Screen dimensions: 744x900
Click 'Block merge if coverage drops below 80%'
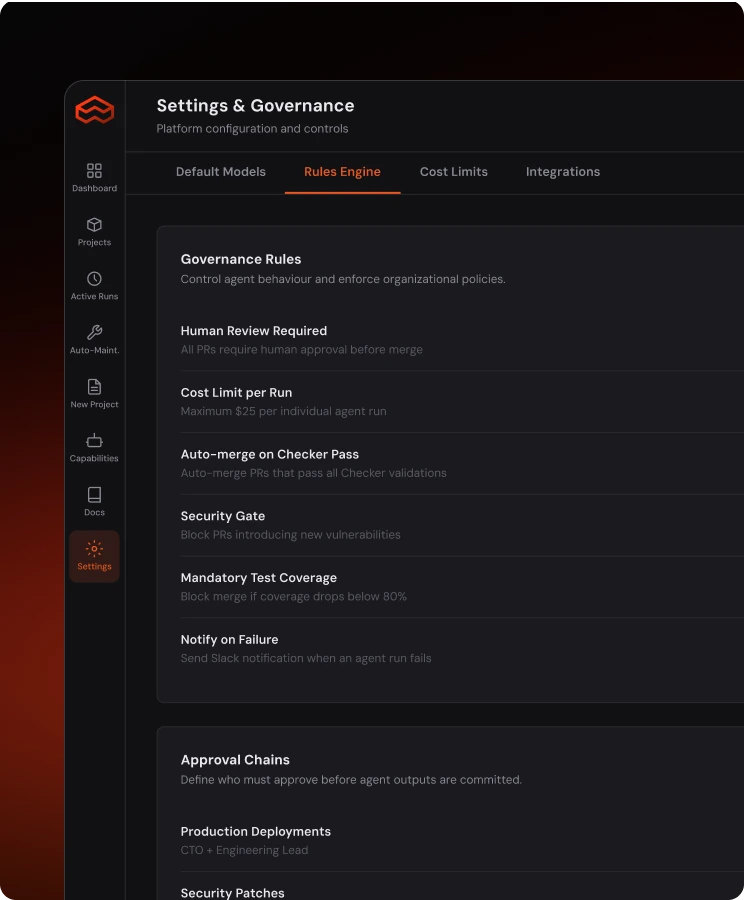[294, 596]
